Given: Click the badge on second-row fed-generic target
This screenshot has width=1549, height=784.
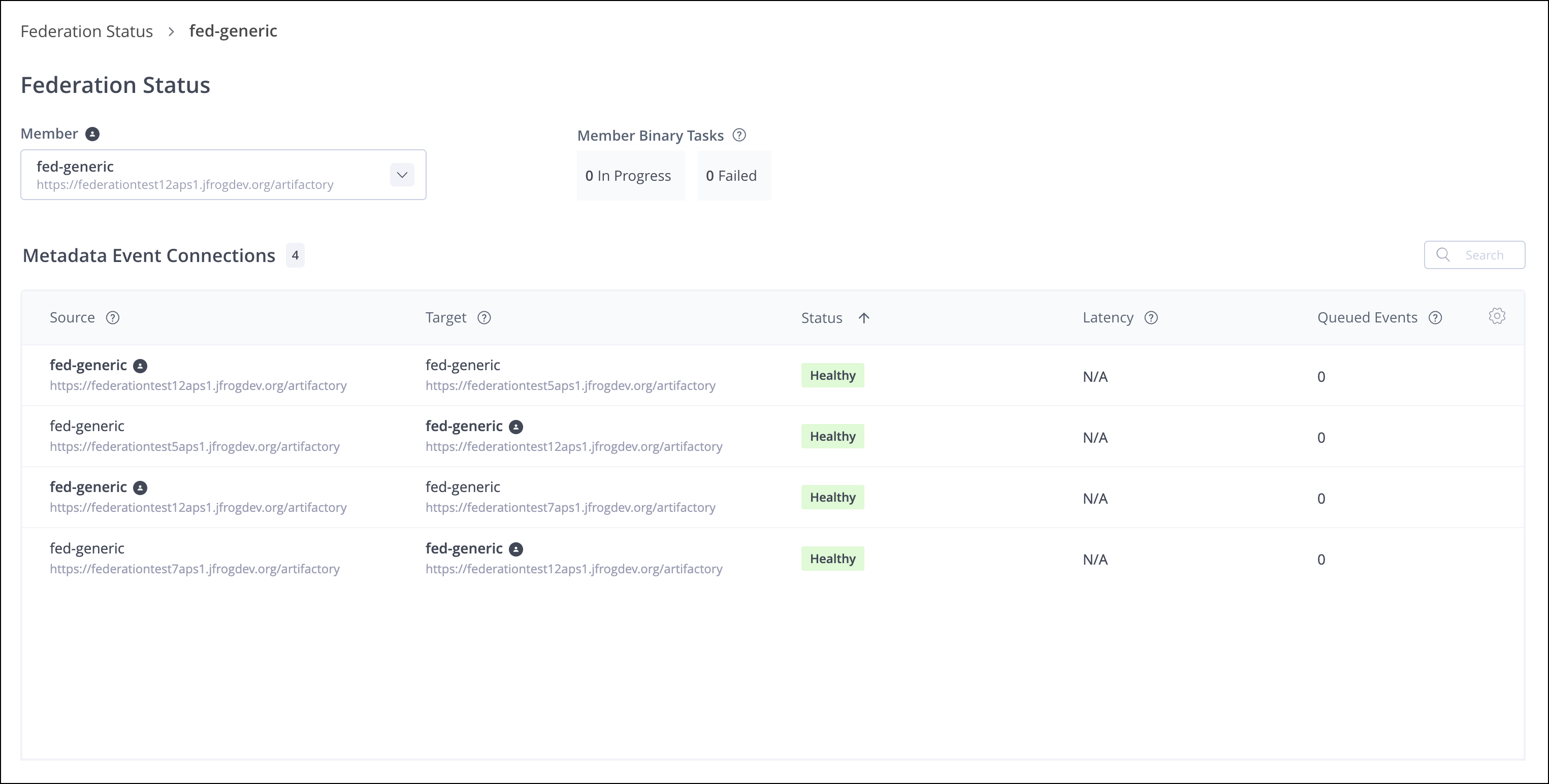Looking at the screenshot, I should coord(516,427).
